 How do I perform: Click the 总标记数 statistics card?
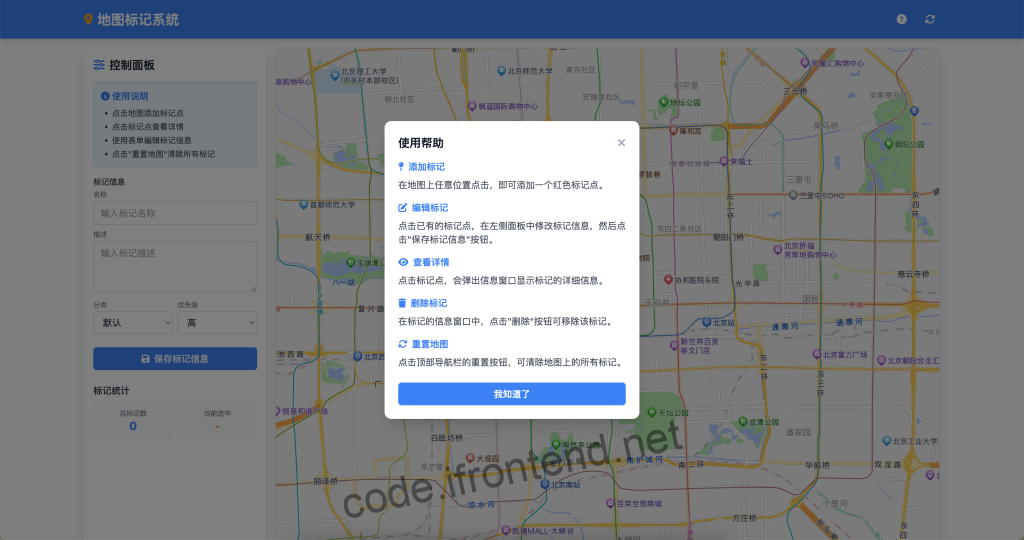tap(133, 420)
